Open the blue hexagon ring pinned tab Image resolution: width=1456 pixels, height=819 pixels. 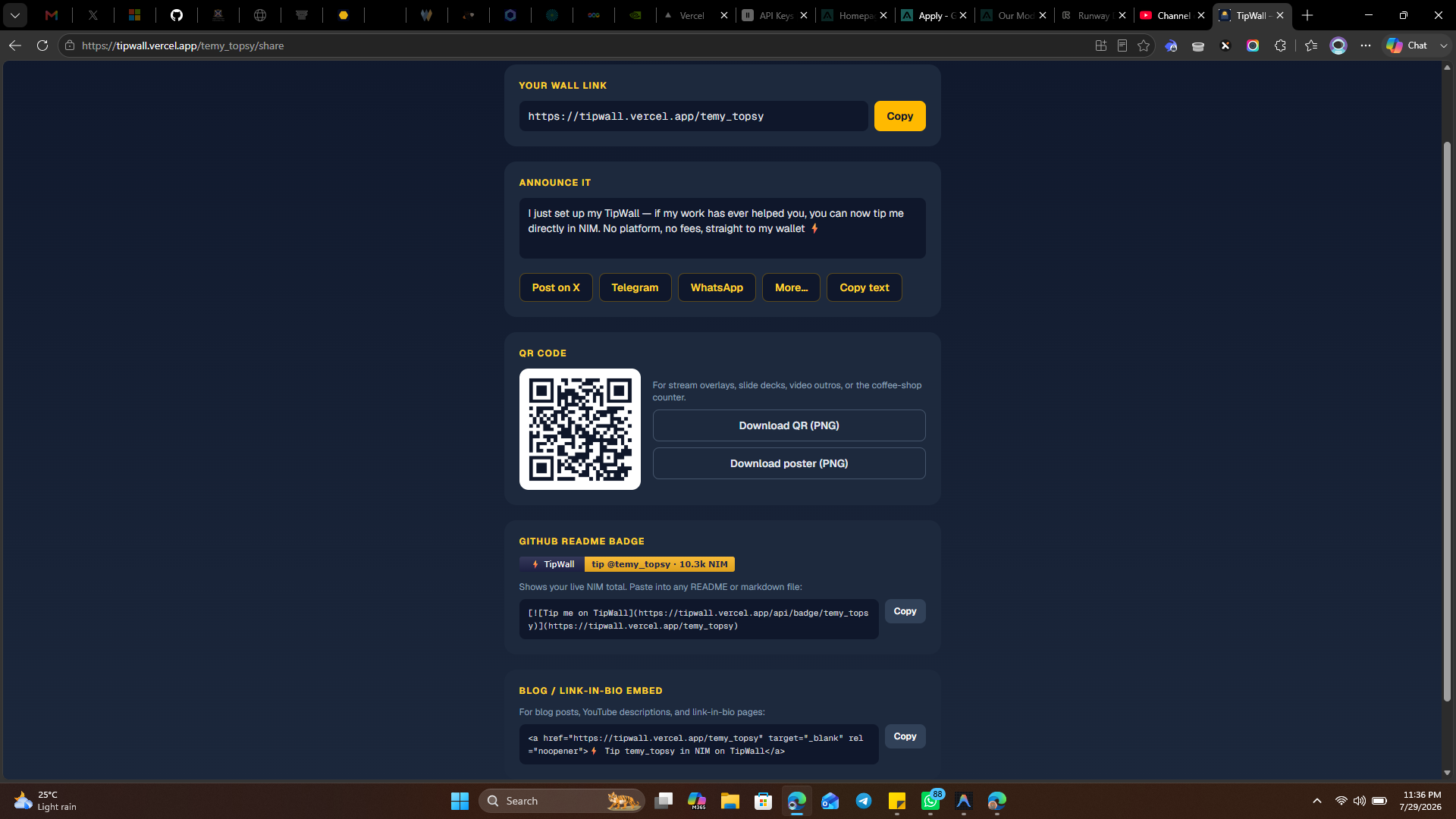point(510,15)
